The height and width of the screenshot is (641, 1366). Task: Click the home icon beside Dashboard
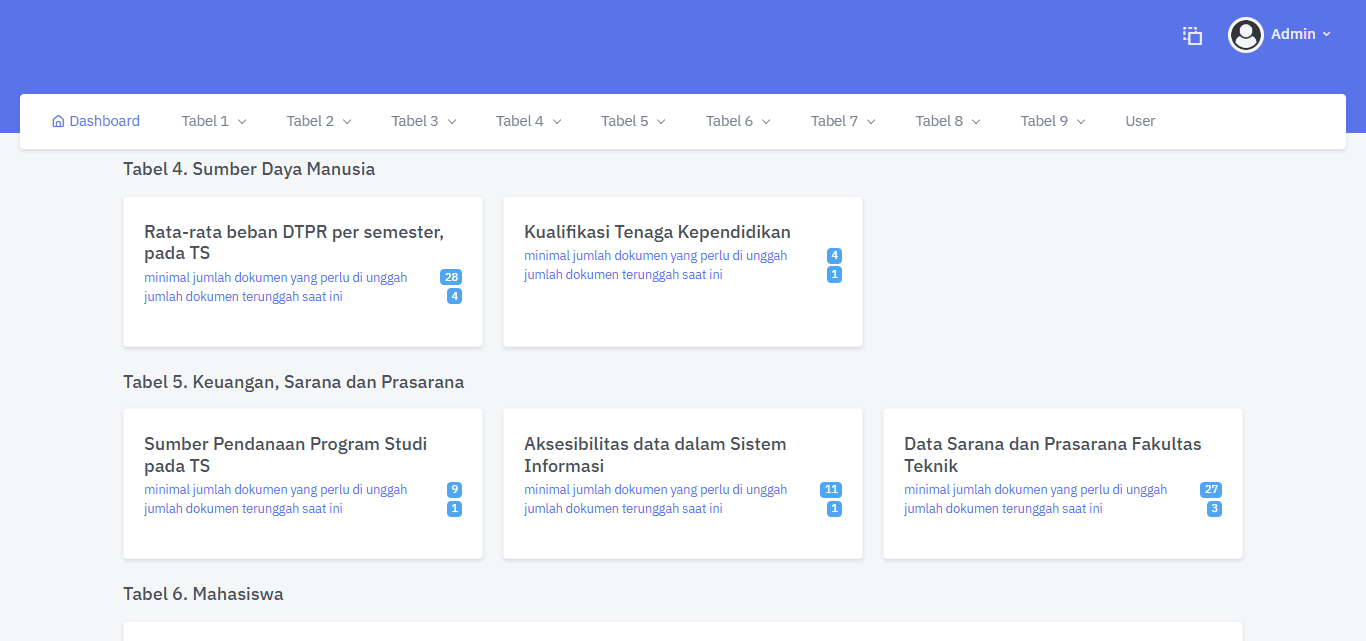coord(58,121)
